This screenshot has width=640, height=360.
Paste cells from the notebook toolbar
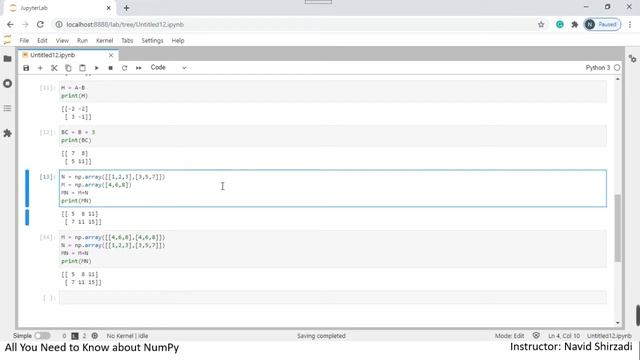point(82,68)
